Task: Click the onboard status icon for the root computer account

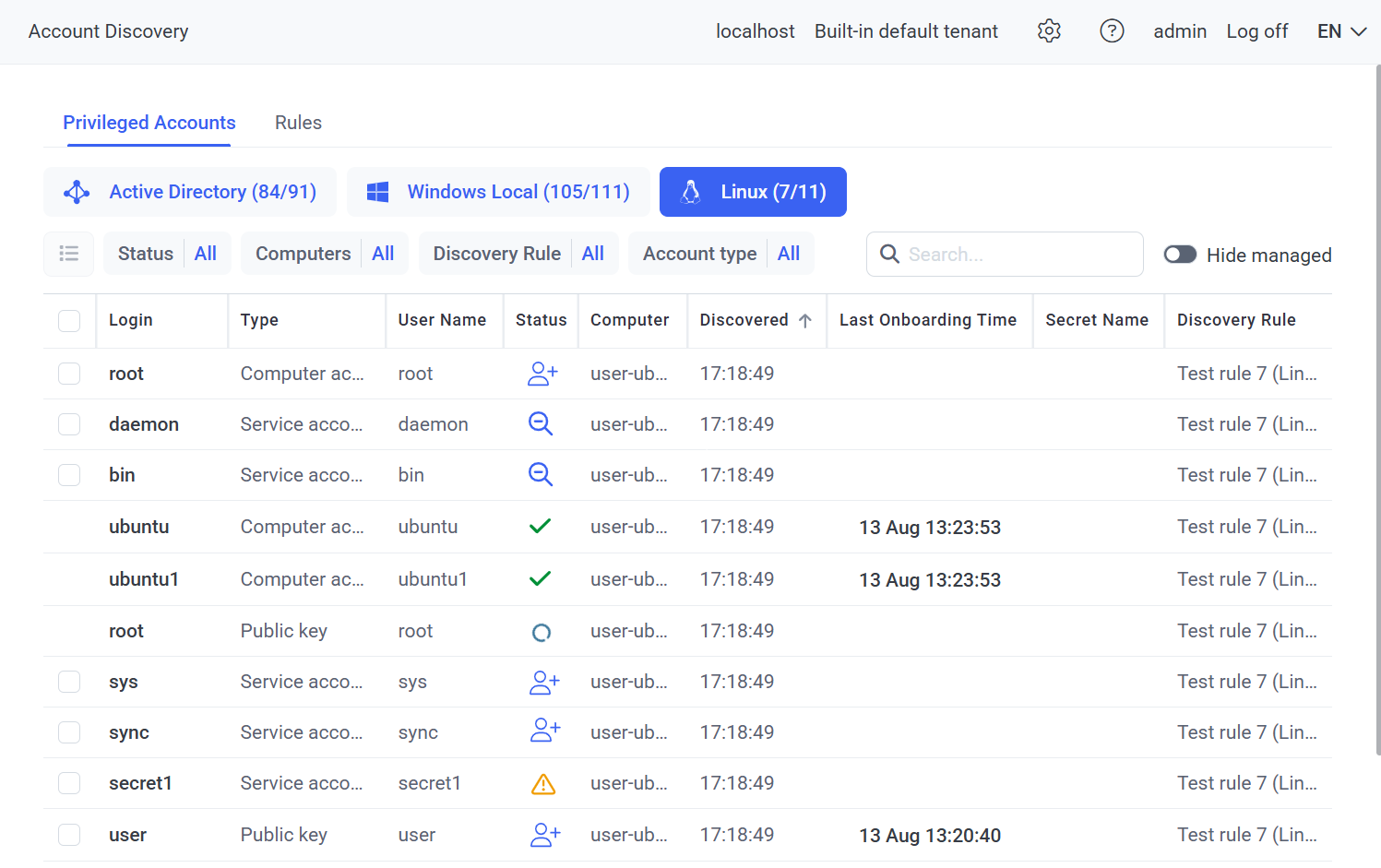Action: click(x=542, y=374)
